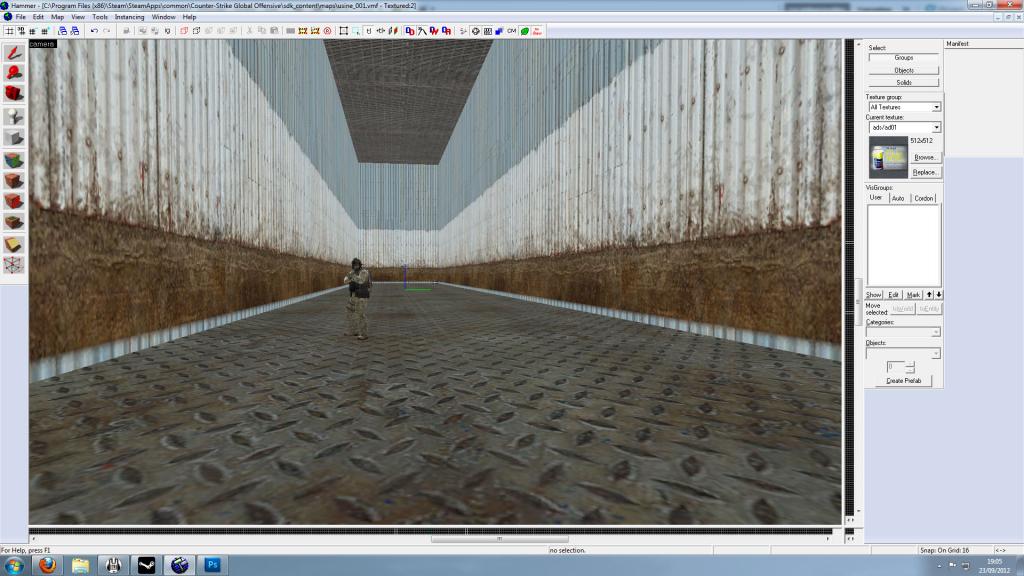
Task: Click the red circle radius culling icon
Action: coord(327,31)
